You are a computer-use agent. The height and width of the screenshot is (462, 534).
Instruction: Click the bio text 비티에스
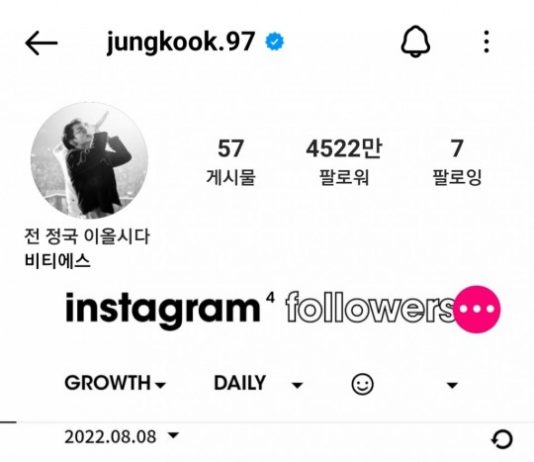point(57,261)
